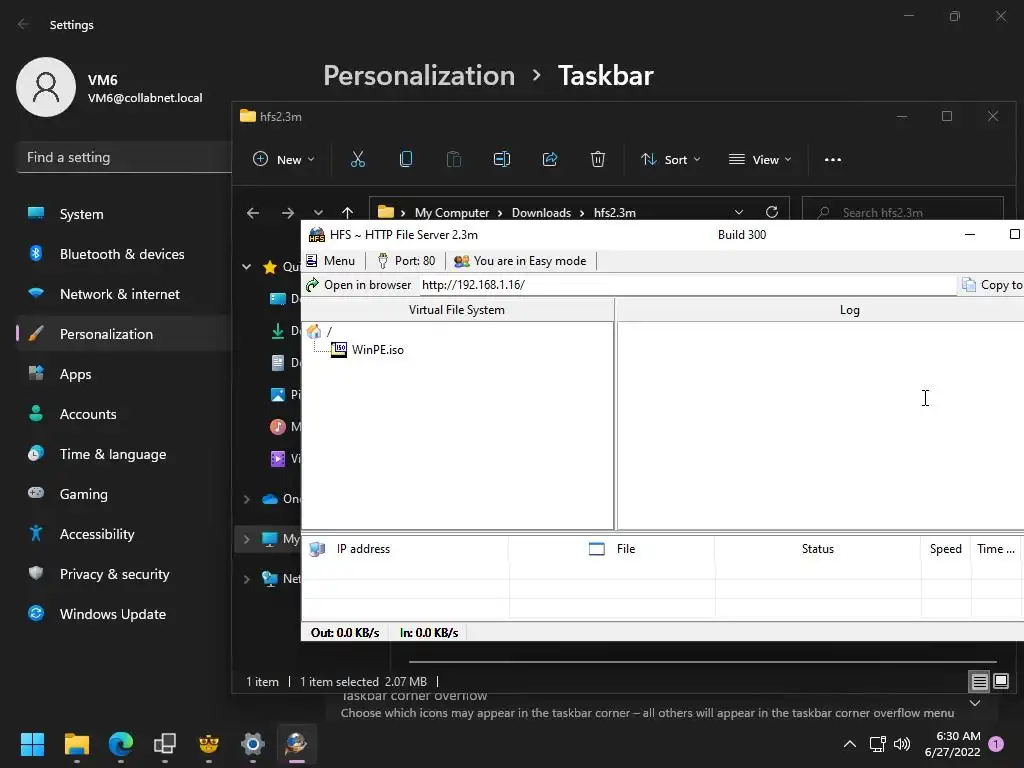Click the Share icon in Explorer toolbar

coord(550,159)
